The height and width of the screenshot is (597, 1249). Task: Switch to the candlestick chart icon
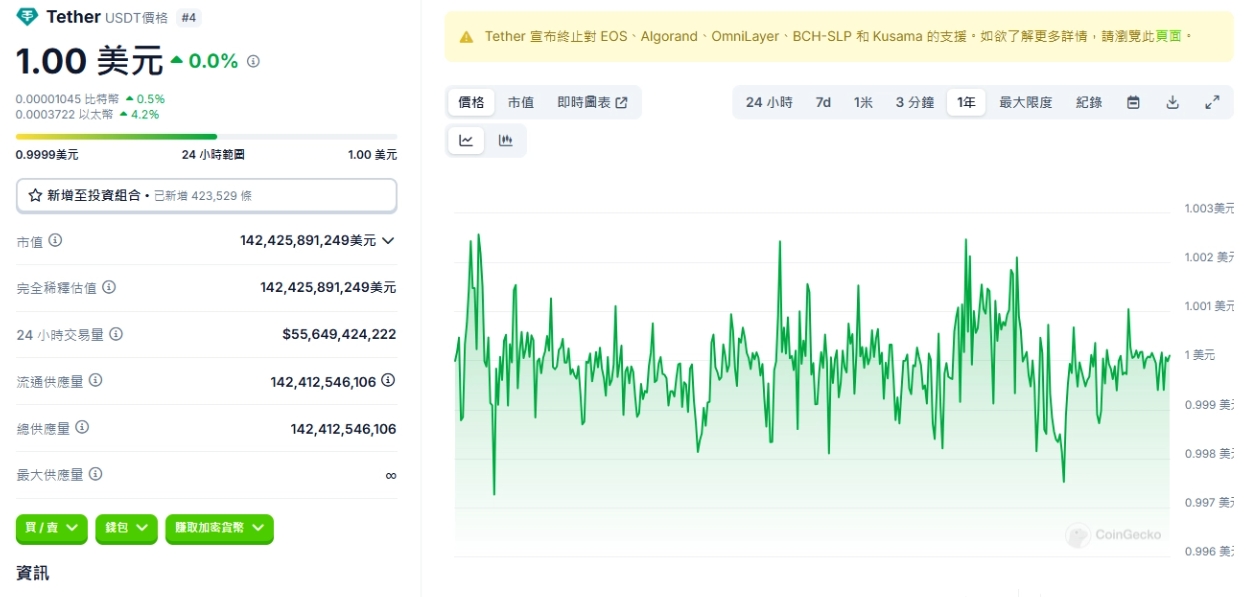[506, 140]
